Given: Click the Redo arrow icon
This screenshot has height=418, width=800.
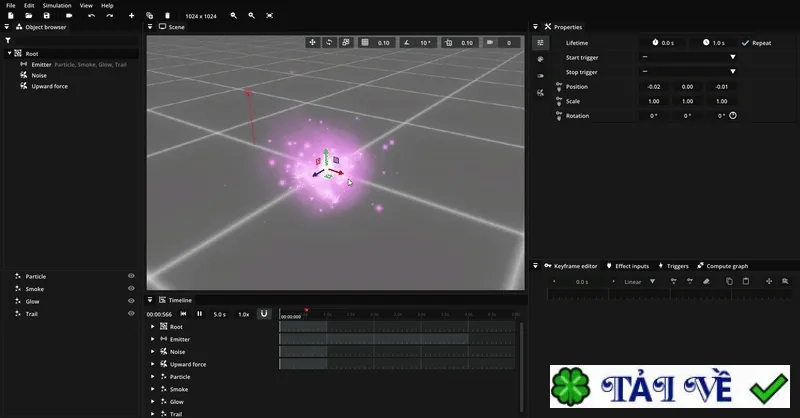Looking at the screenshot, I should pos(109,16).
